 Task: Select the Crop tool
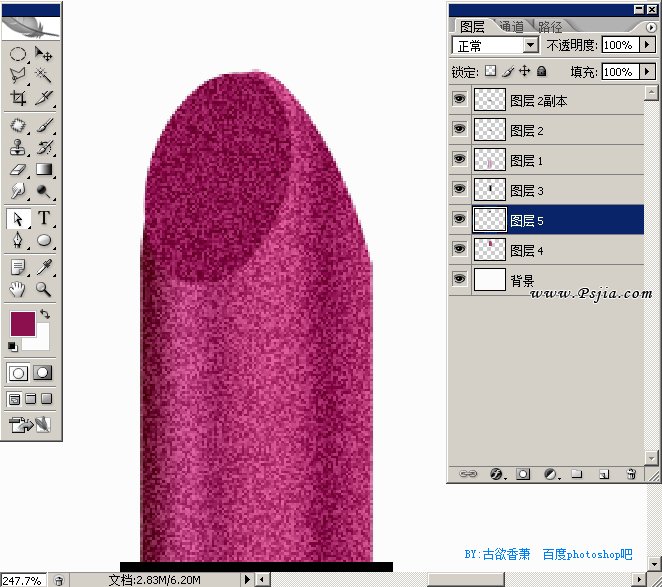click(x=18, y=98)
